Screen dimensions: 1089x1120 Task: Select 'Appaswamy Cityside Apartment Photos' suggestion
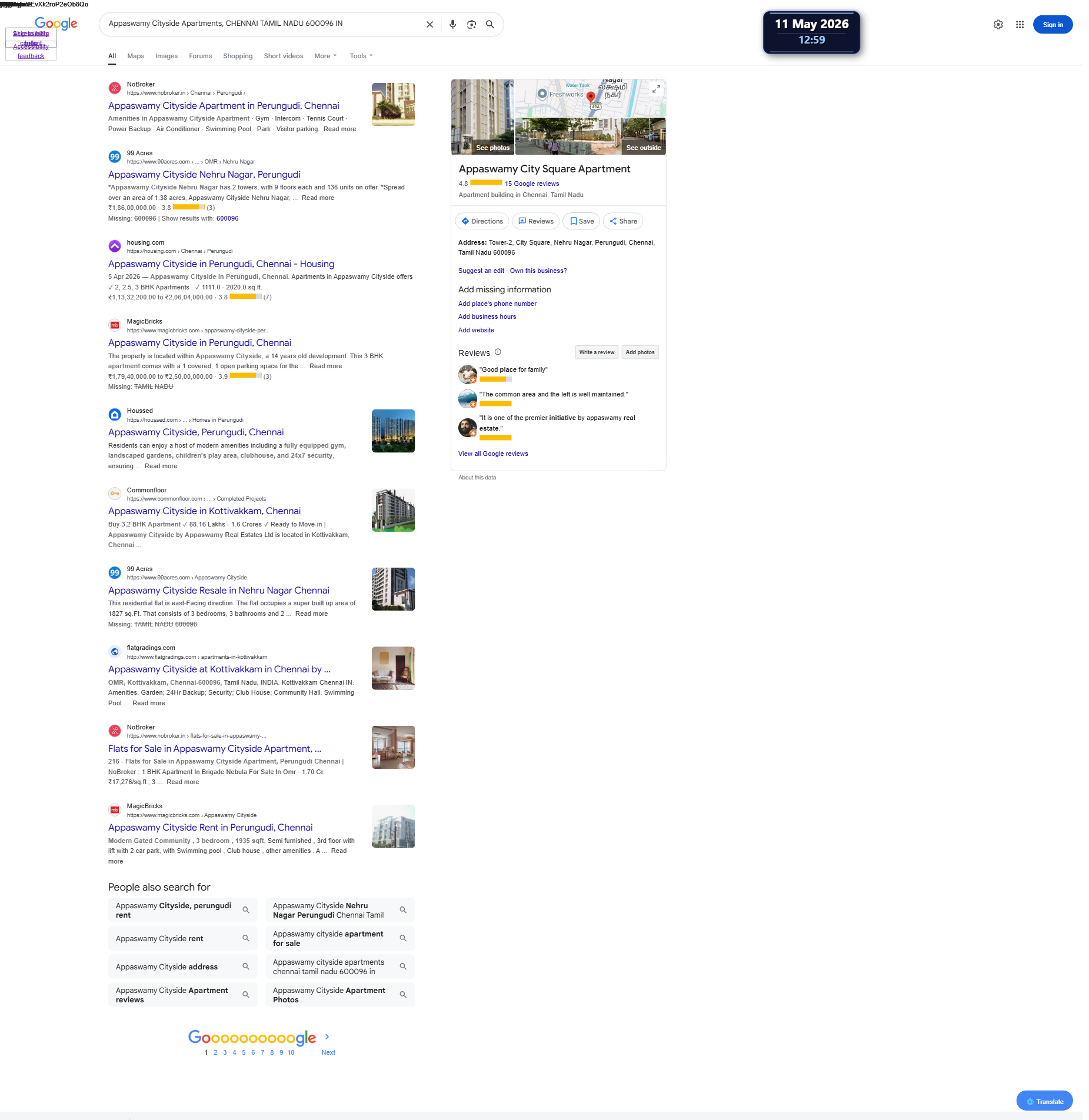(x=339, y=995)
